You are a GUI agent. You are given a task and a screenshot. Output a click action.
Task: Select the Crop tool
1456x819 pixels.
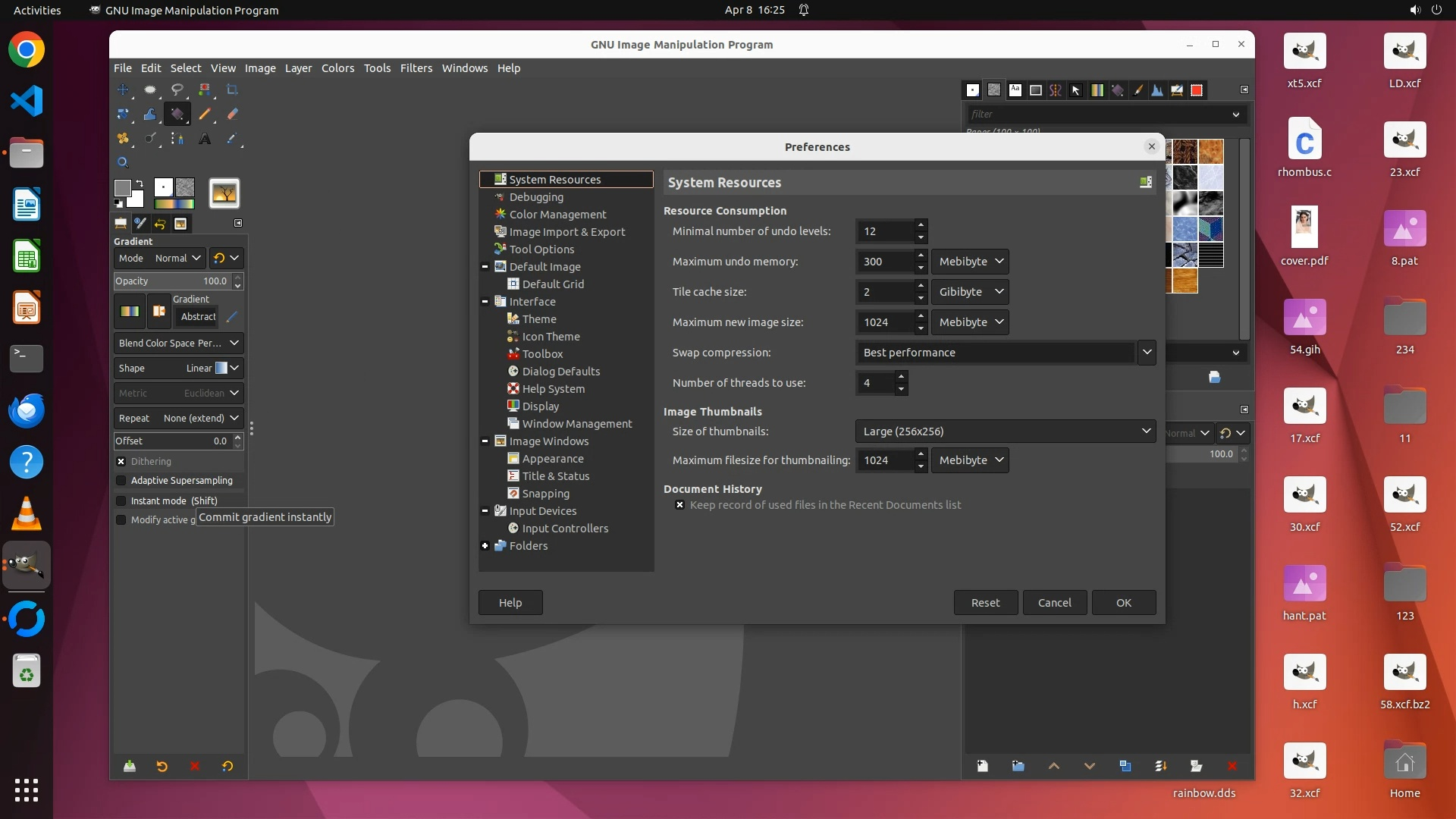(x=232, y=89)
